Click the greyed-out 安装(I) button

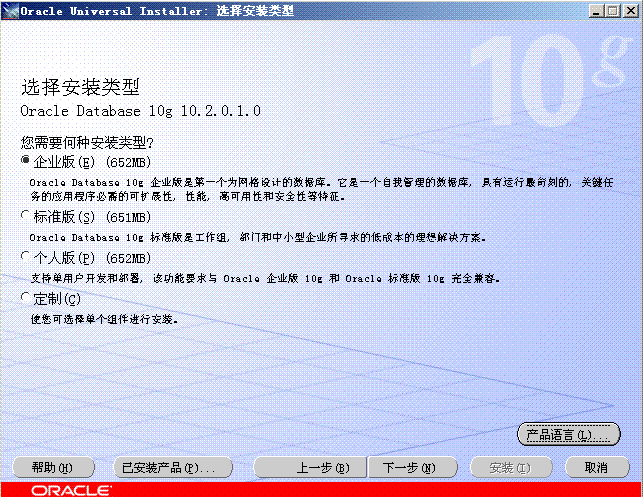511,467
